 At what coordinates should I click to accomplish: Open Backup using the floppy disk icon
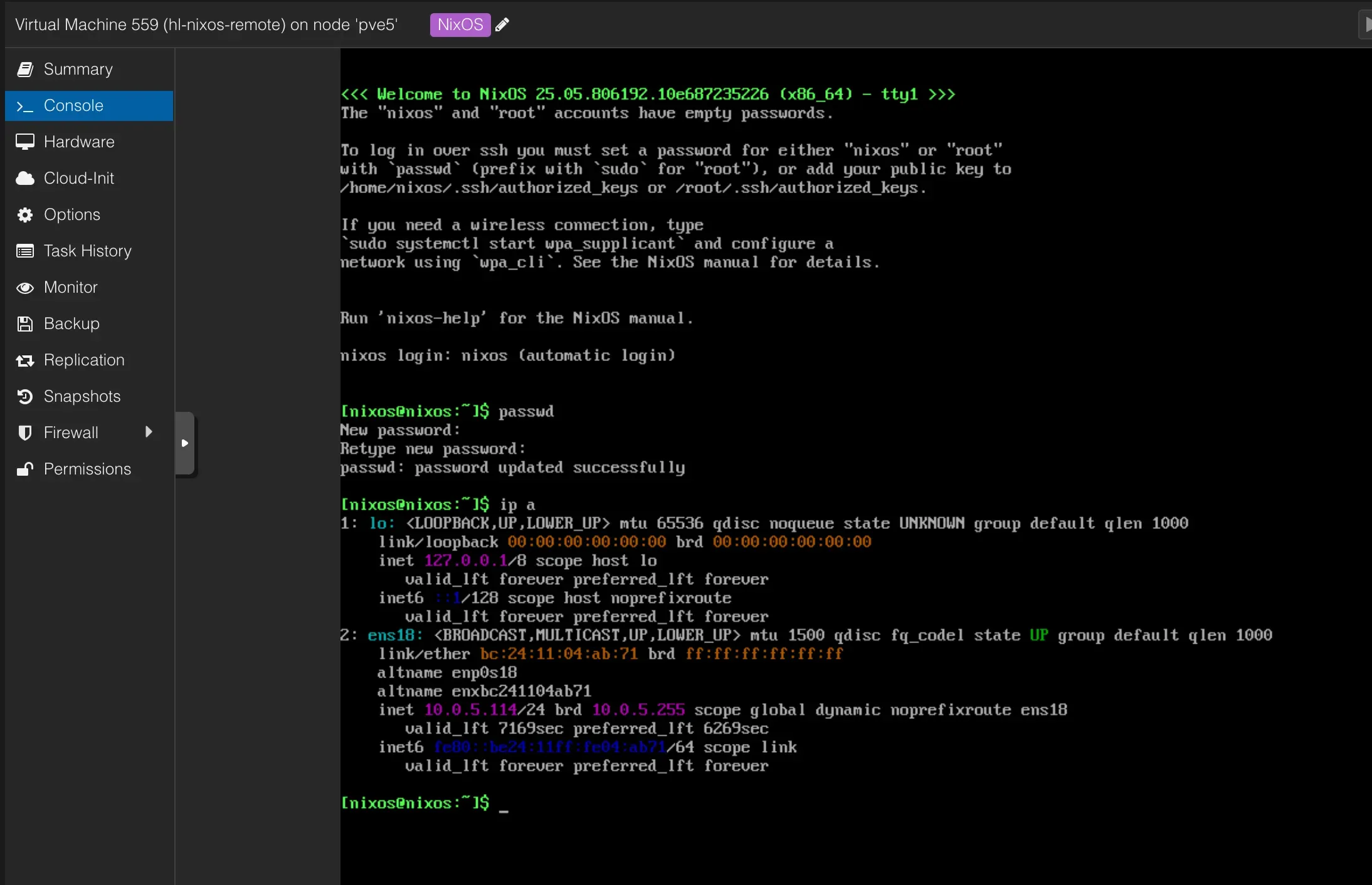click(25, 323)
